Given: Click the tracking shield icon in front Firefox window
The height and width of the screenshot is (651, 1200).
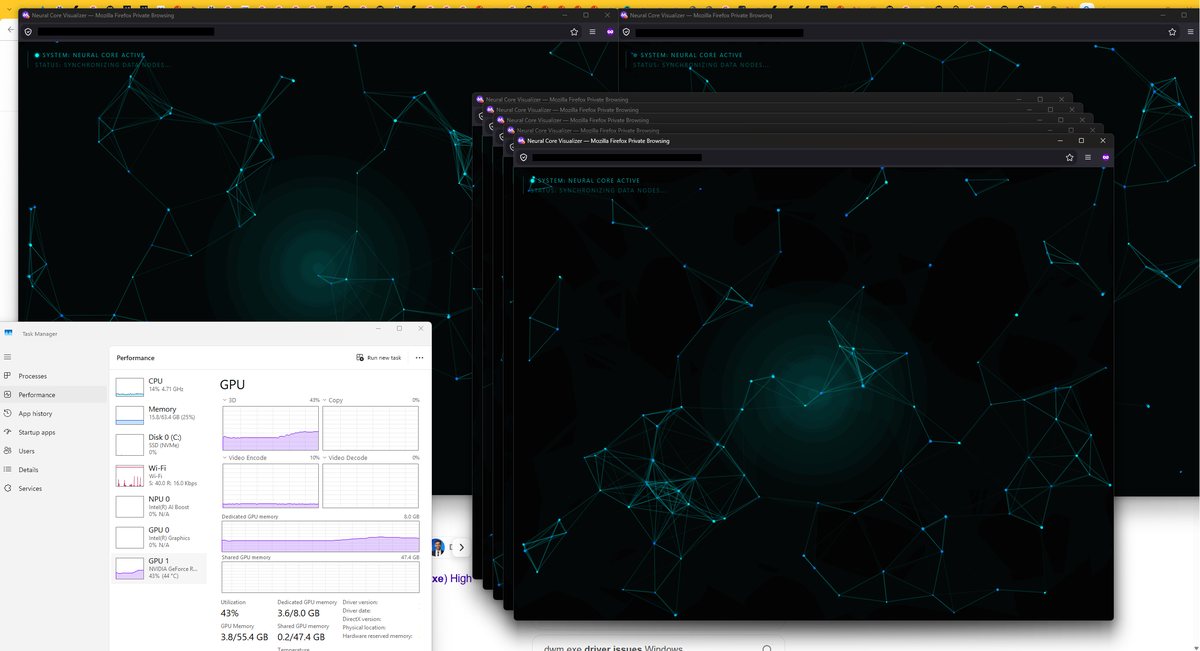Looking at the screenshot, I should (522, 157).
